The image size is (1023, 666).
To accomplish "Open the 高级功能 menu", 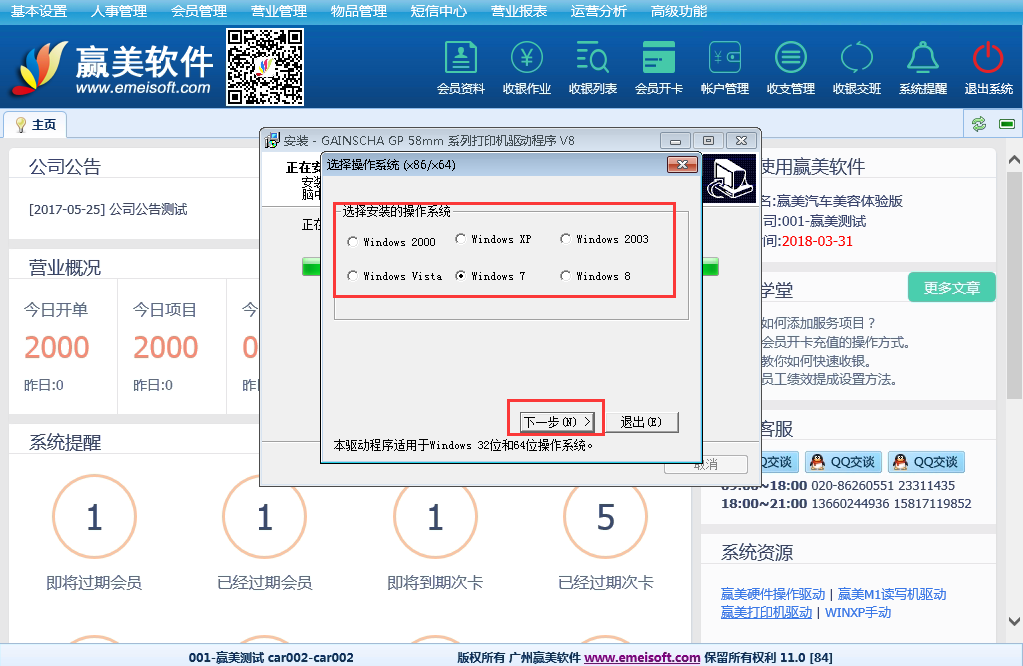I will (x=679, y=12).
